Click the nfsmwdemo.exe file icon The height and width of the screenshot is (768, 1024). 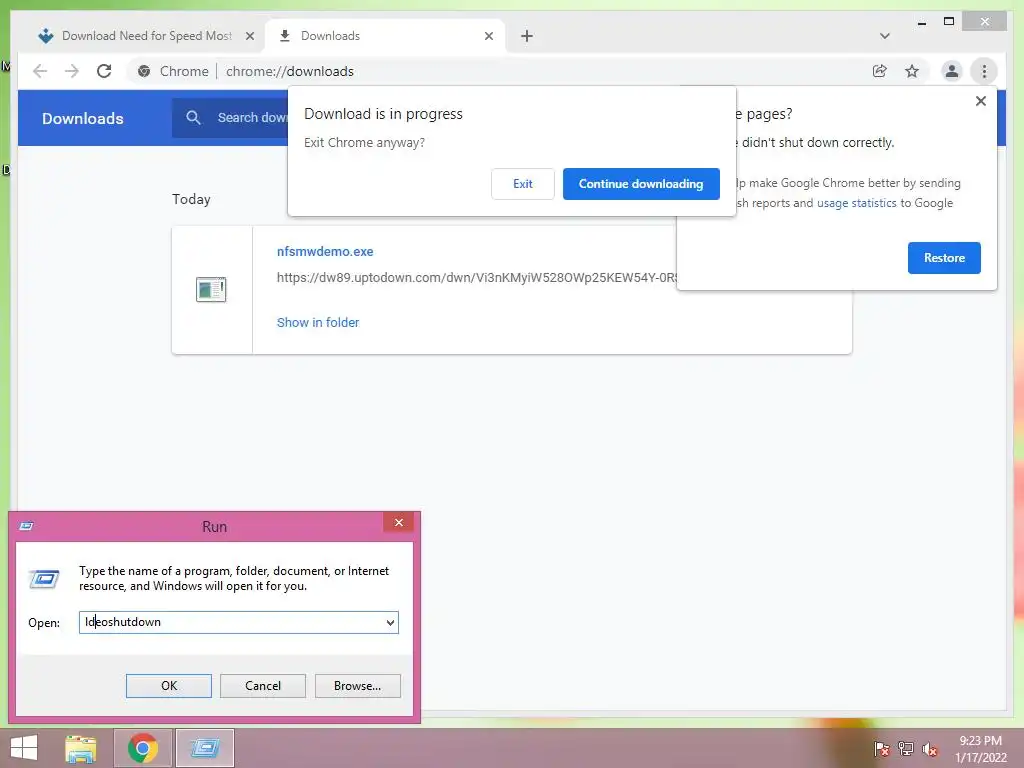pos(211,289)
